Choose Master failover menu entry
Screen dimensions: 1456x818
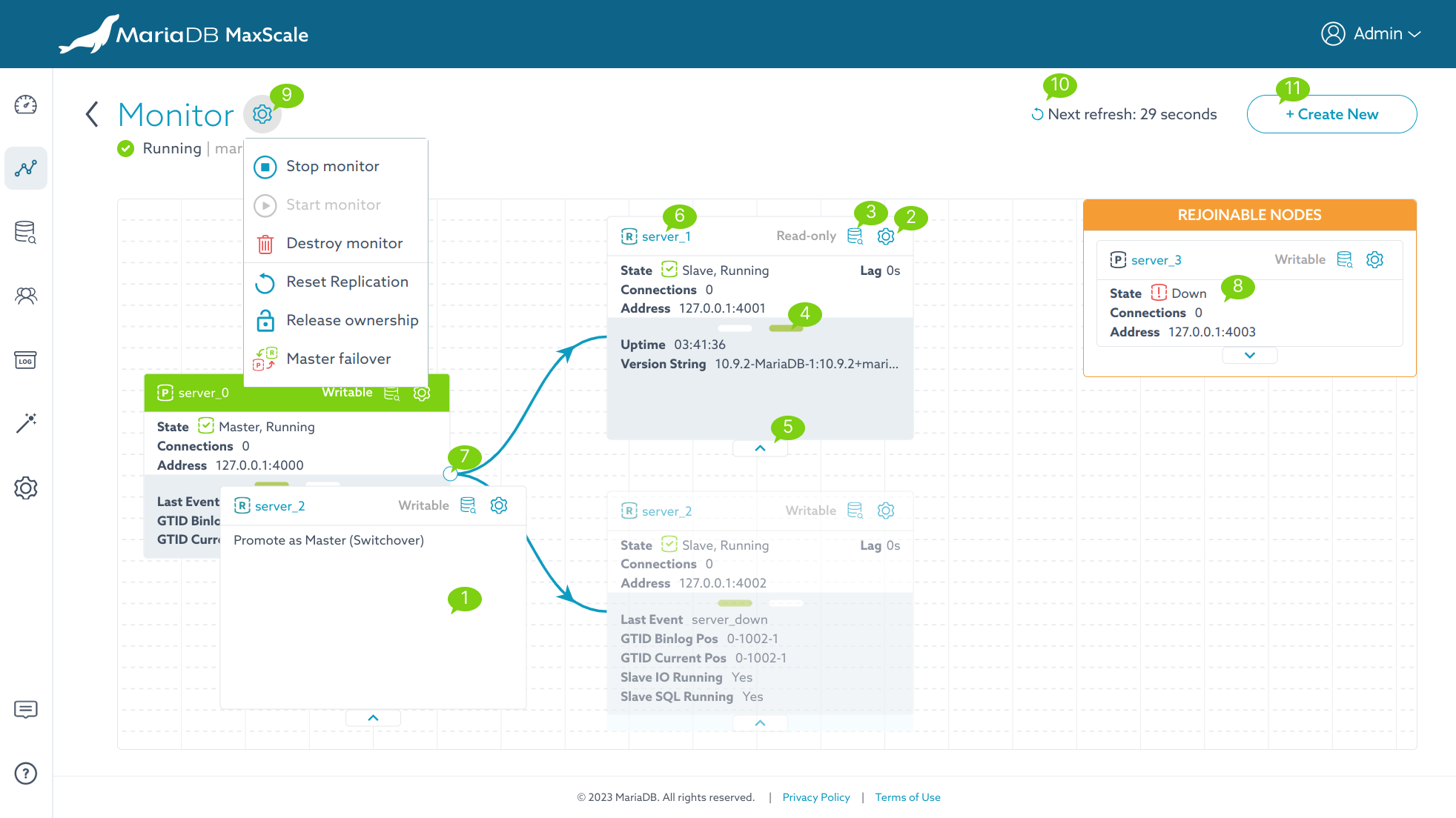pyautogui.click(x=338, y=359)
